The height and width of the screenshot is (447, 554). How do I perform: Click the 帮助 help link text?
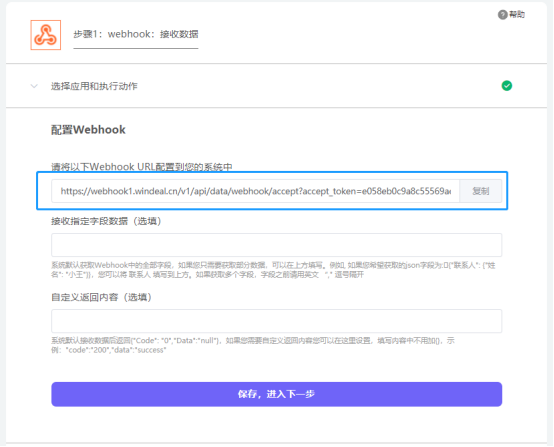pyautogui.click(x=517, y=14)
